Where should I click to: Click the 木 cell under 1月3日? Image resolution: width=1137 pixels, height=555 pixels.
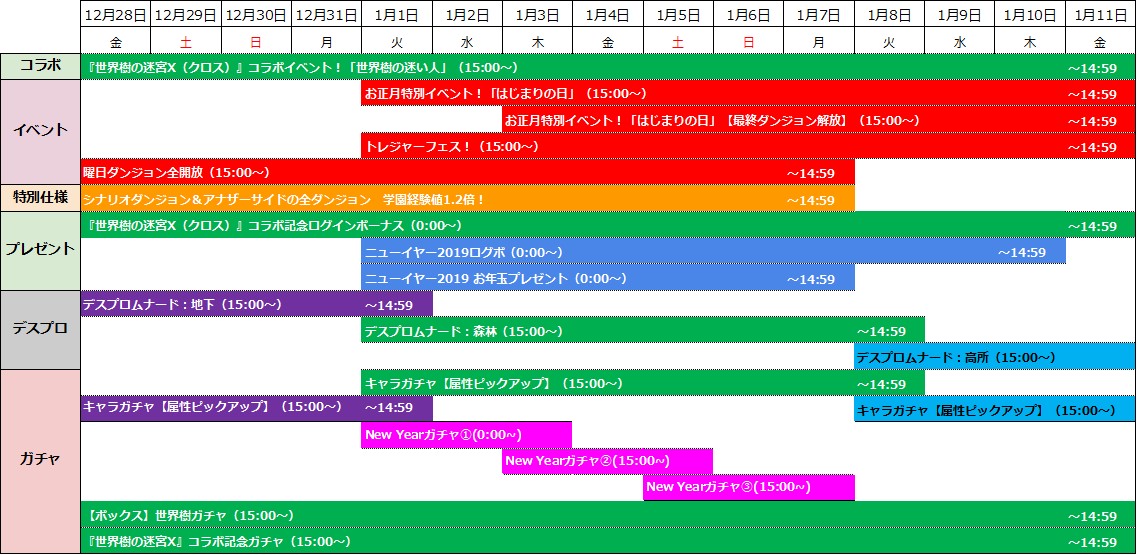pos(537,42)
